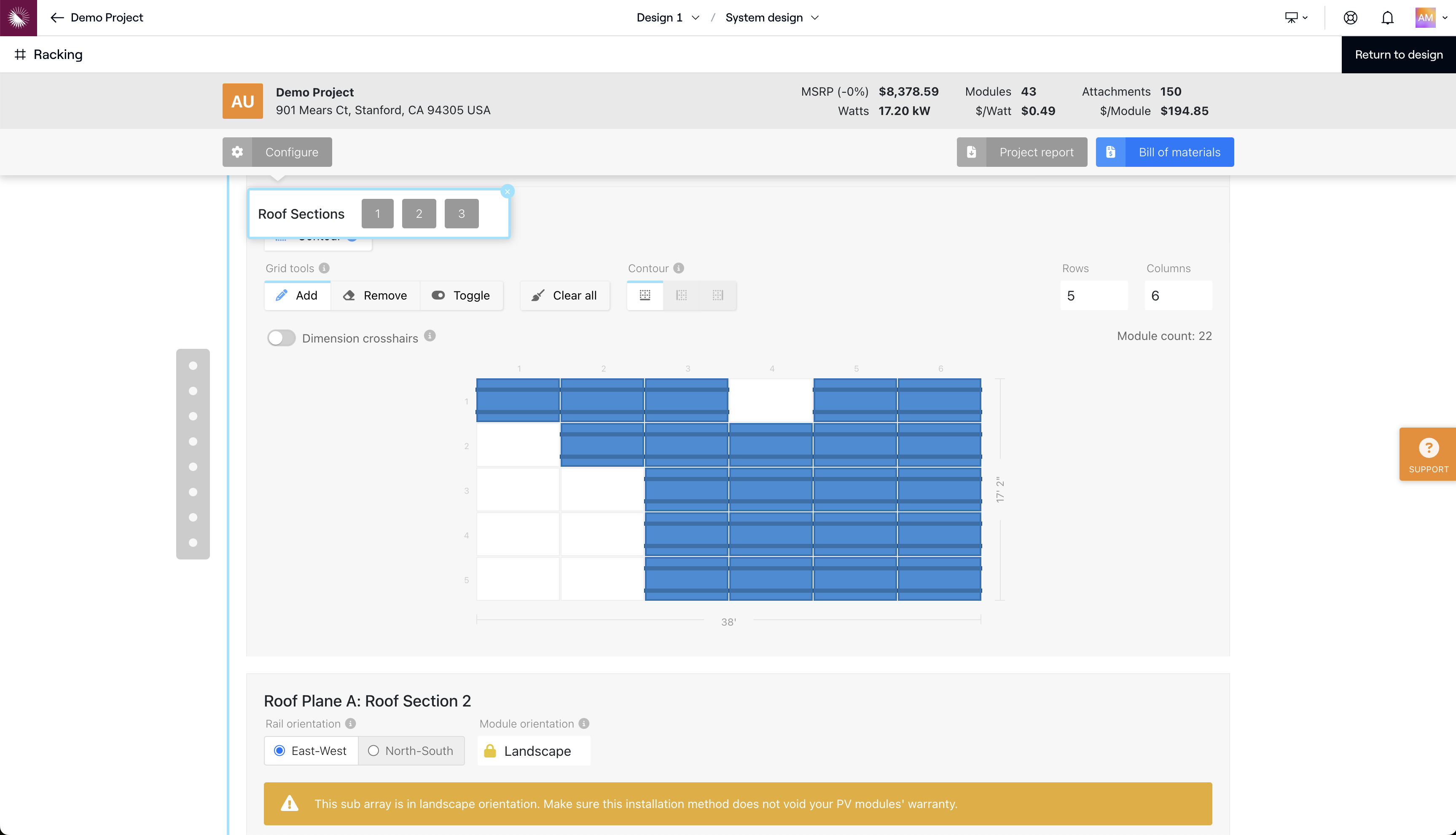Select the third Contour layout icon
Screen dimensions: 1456x835
pos(718,295)
